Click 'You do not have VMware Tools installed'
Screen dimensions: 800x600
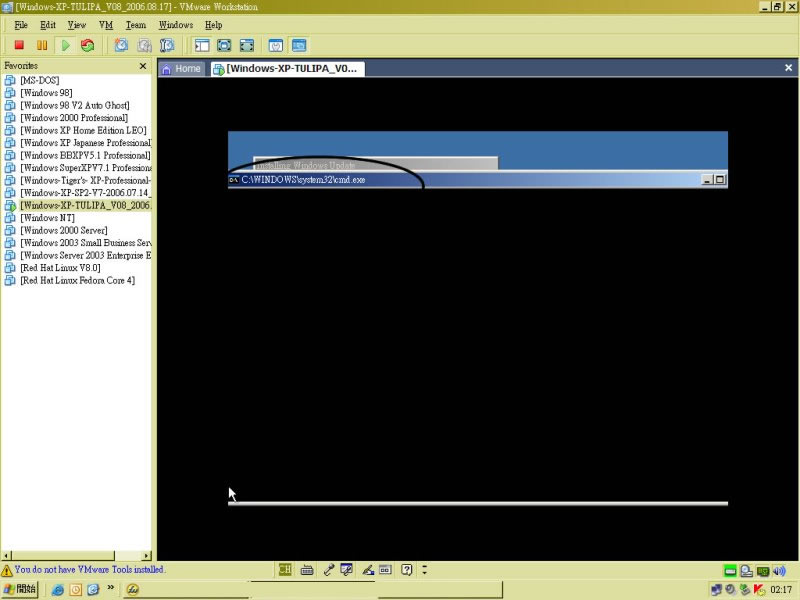89,569
